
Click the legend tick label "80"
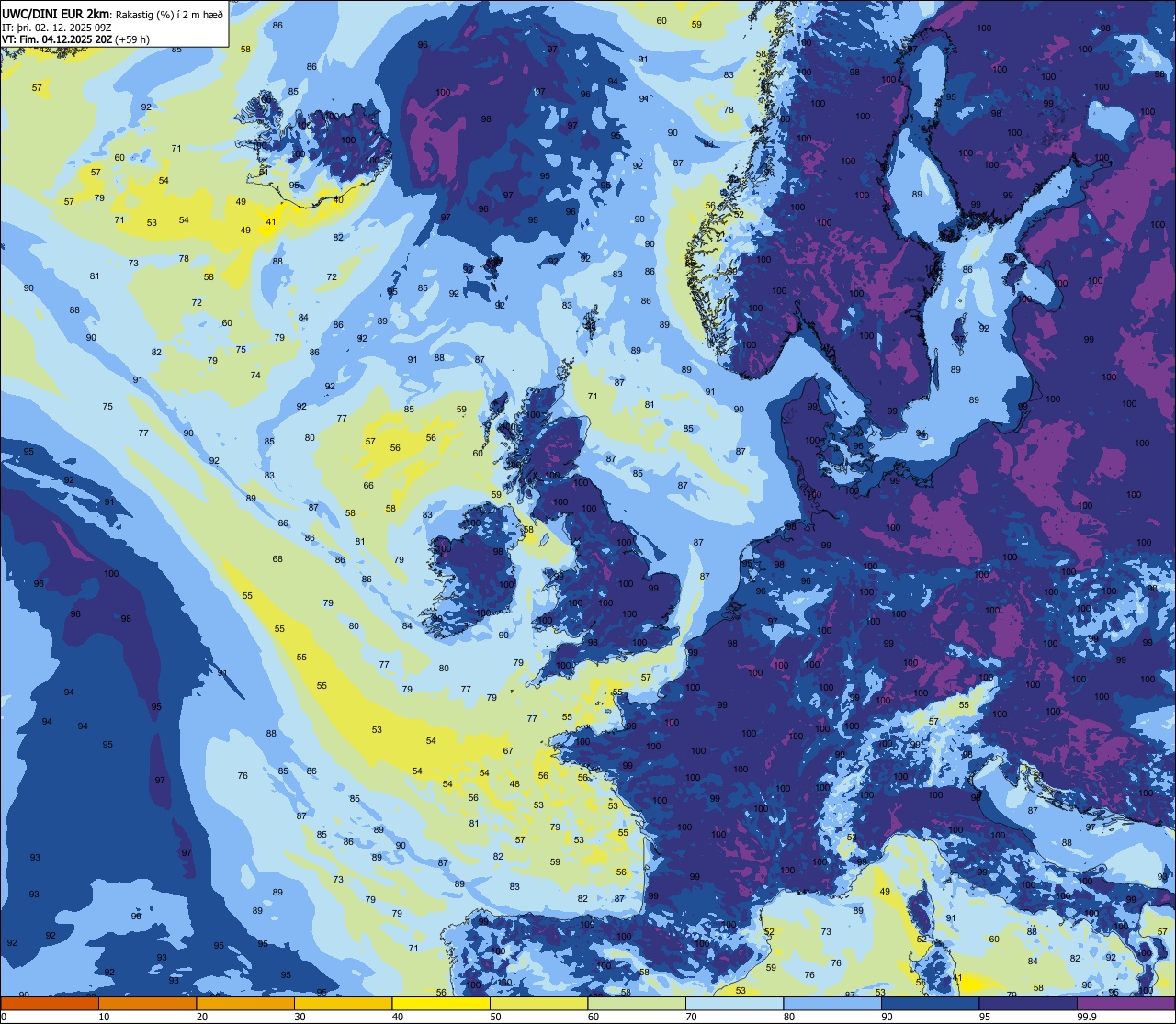(789, 1017)
